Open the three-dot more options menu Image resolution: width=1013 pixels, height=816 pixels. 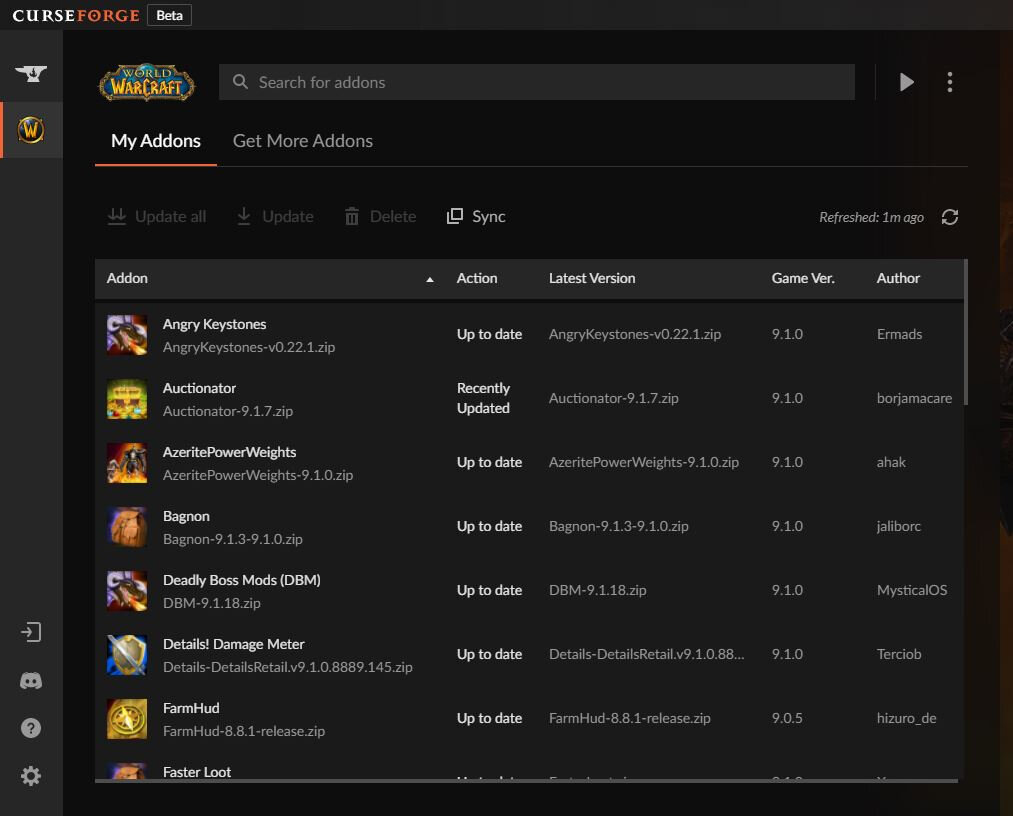[950, 82]
